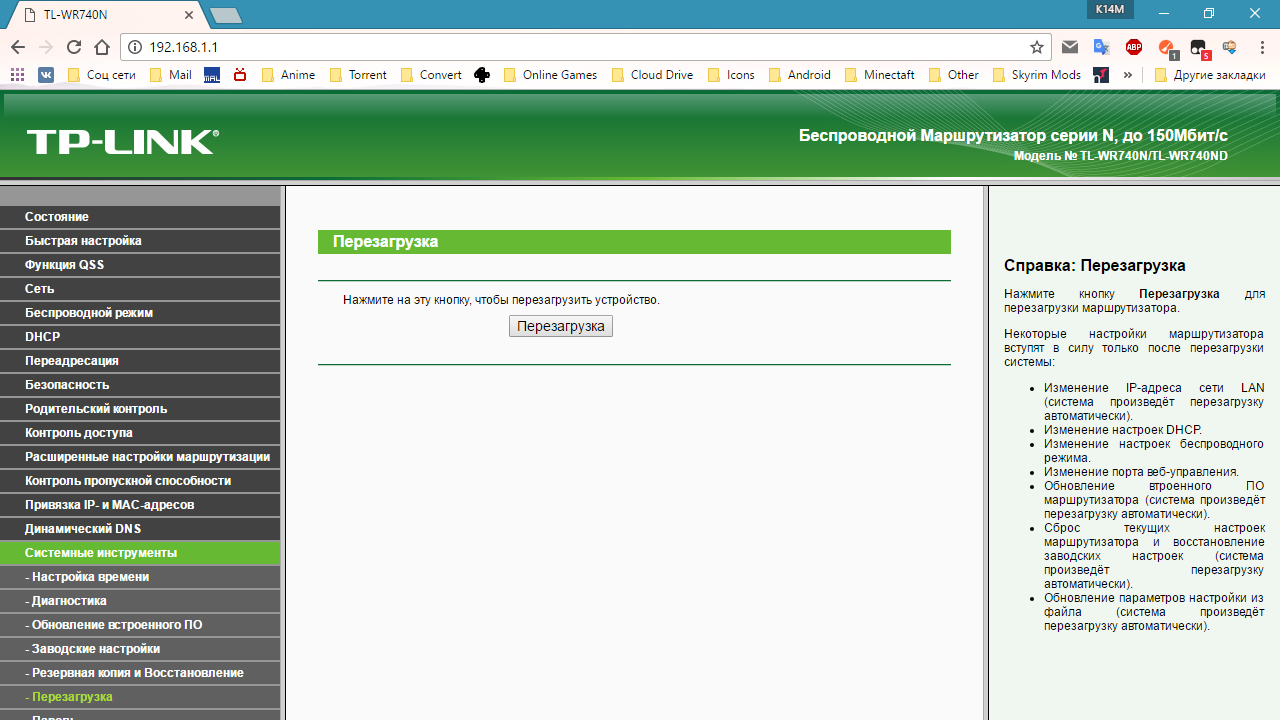
Task: Open the Cloud Drive bookmark folder
Action: click(652, 75)
